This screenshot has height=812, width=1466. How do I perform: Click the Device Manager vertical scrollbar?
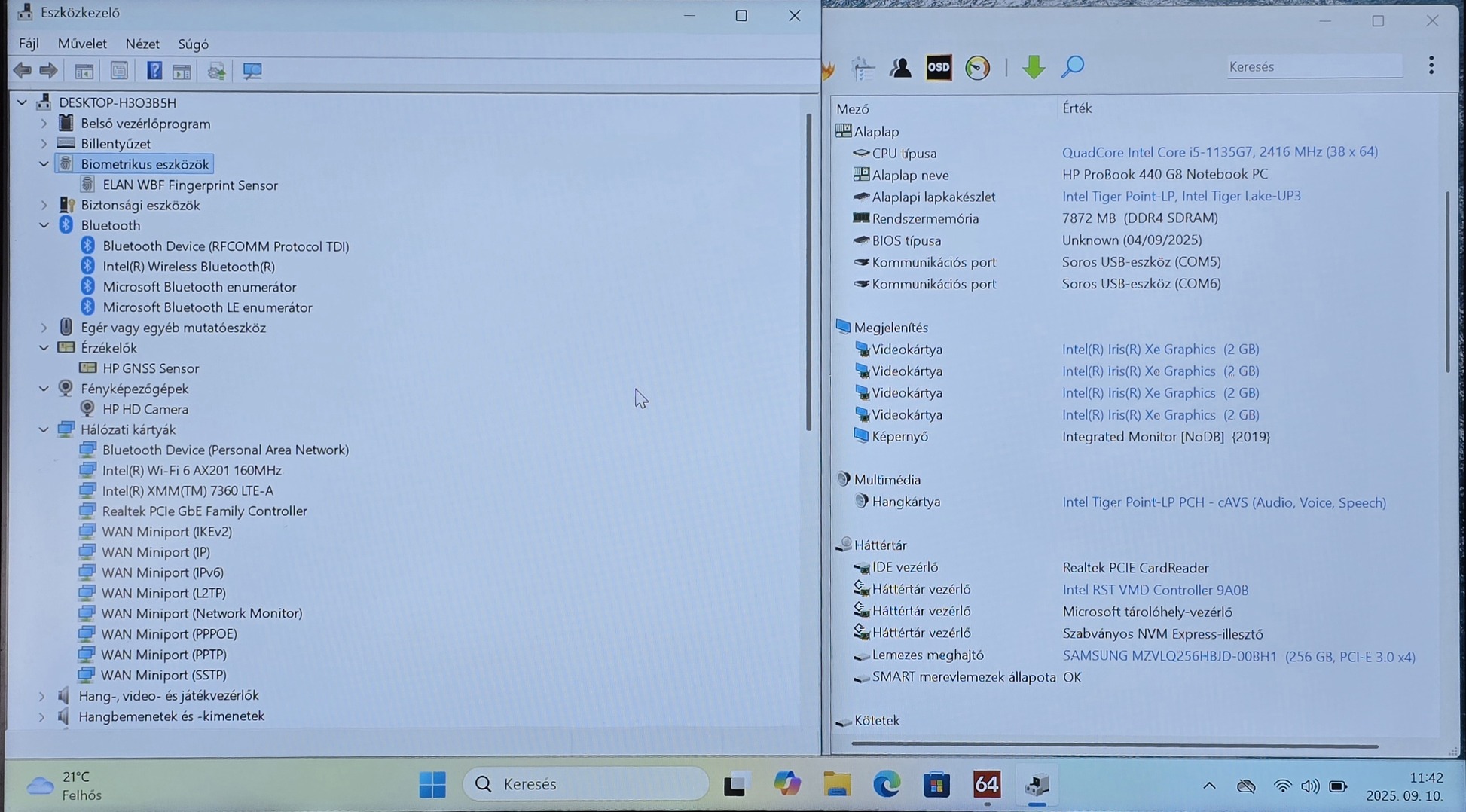pos(809,272)
